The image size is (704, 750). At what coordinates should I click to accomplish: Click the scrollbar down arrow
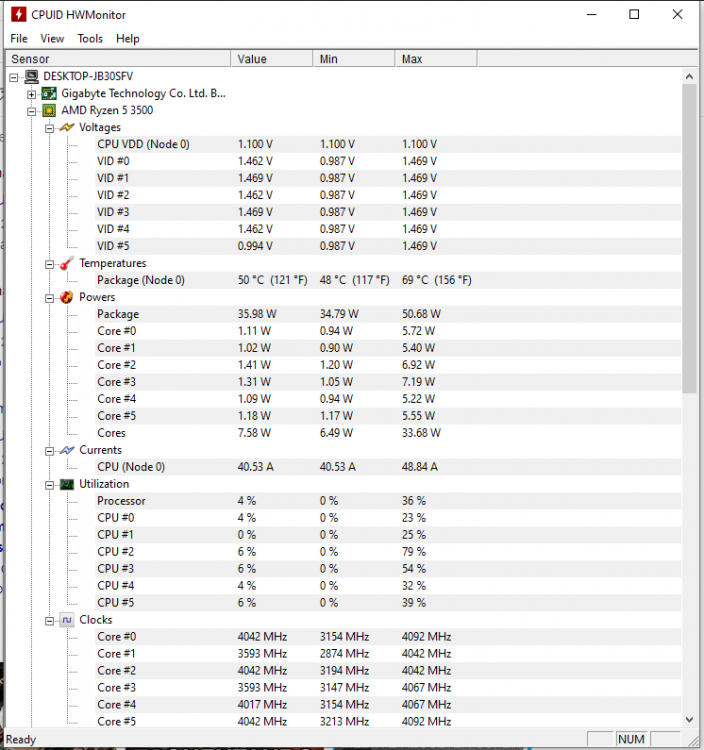[689, 719]
